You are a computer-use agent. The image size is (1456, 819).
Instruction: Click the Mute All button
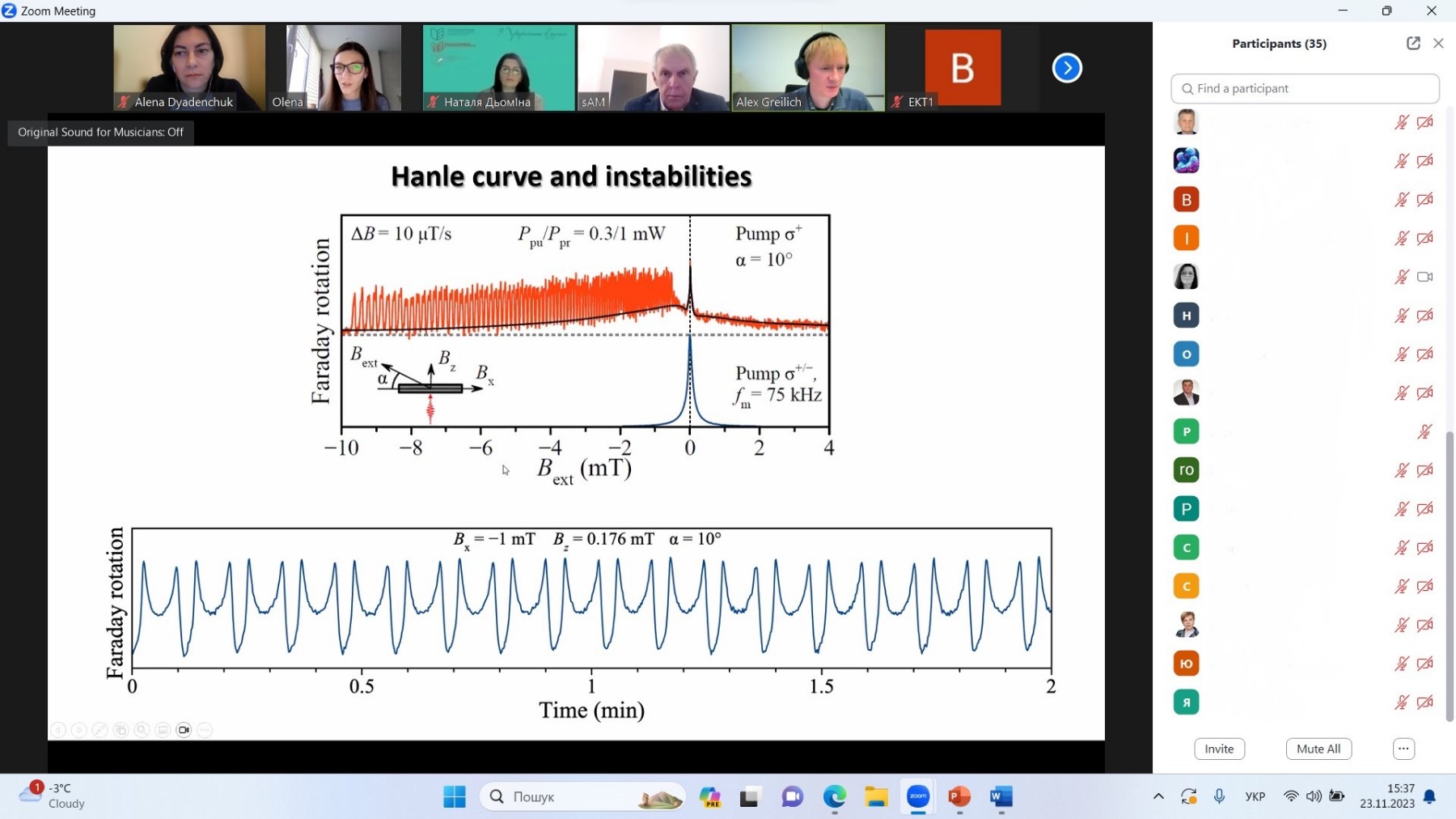[x=1318, y=749]
